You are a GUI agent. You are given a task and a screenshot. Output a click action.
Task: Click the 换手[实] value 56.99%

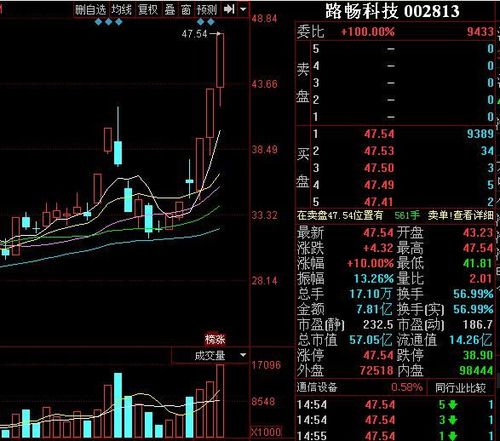(x=473, y=309)
